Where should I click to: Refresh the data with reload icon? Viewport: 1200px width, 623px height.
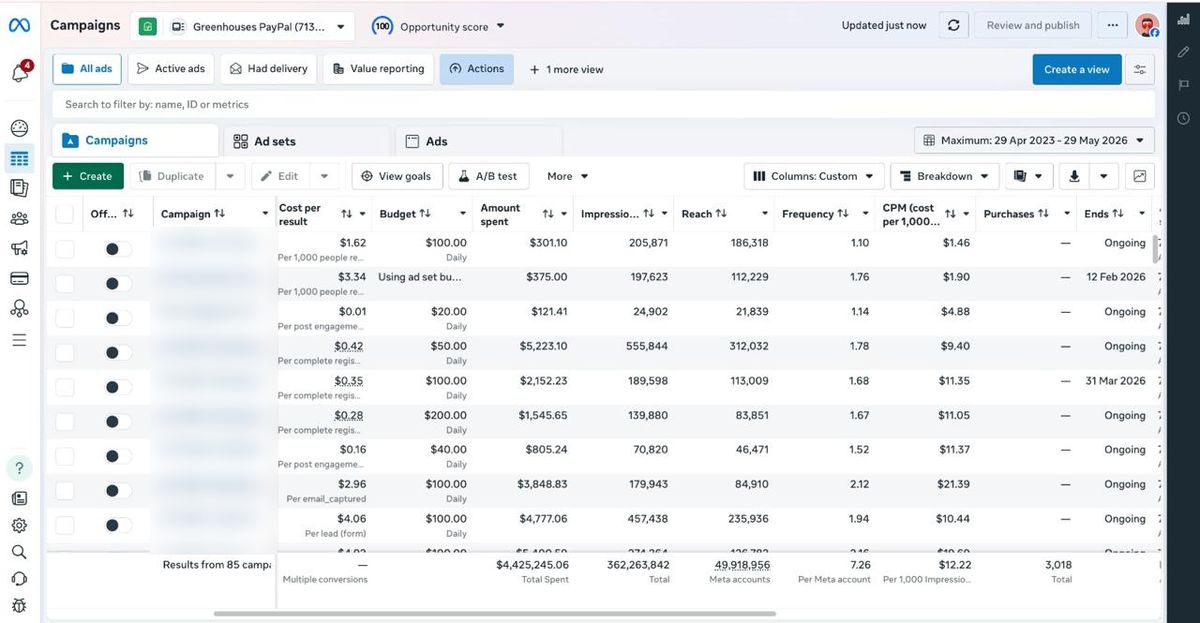(x=953, y=26)
